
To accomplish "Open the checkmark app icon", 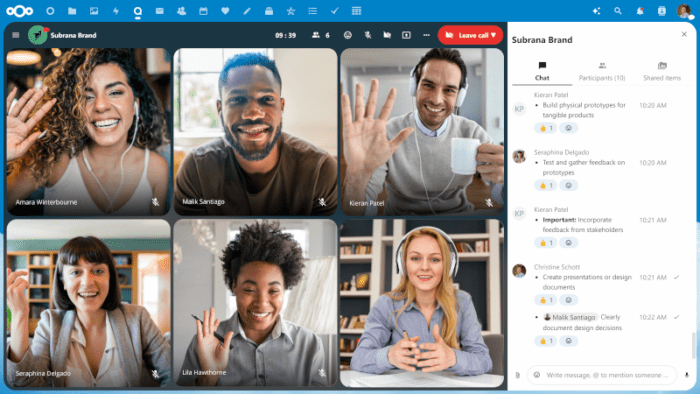I will pyautogui.click(x=334, y=11).
